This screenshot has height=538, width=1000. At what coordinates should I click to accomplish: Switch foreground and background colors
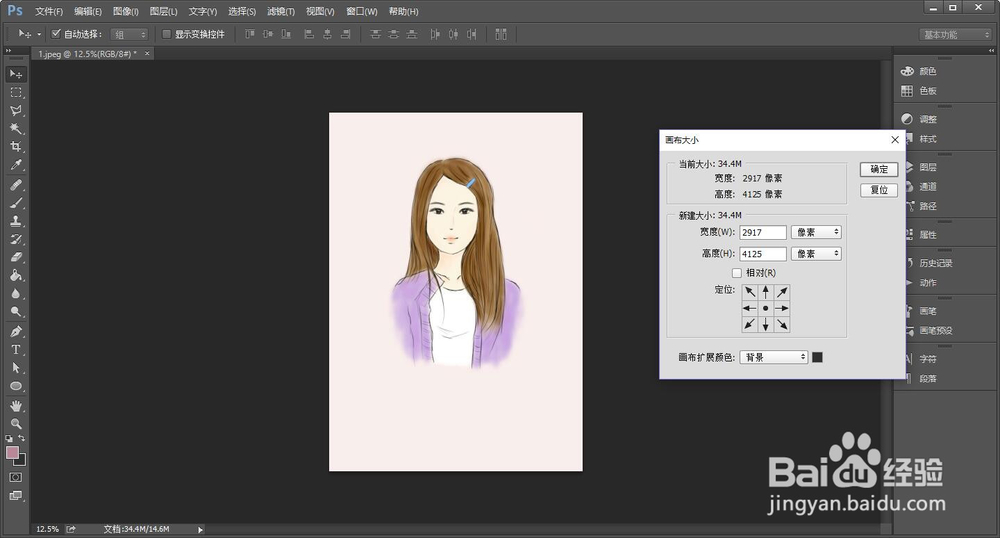[x=22, y=438]
